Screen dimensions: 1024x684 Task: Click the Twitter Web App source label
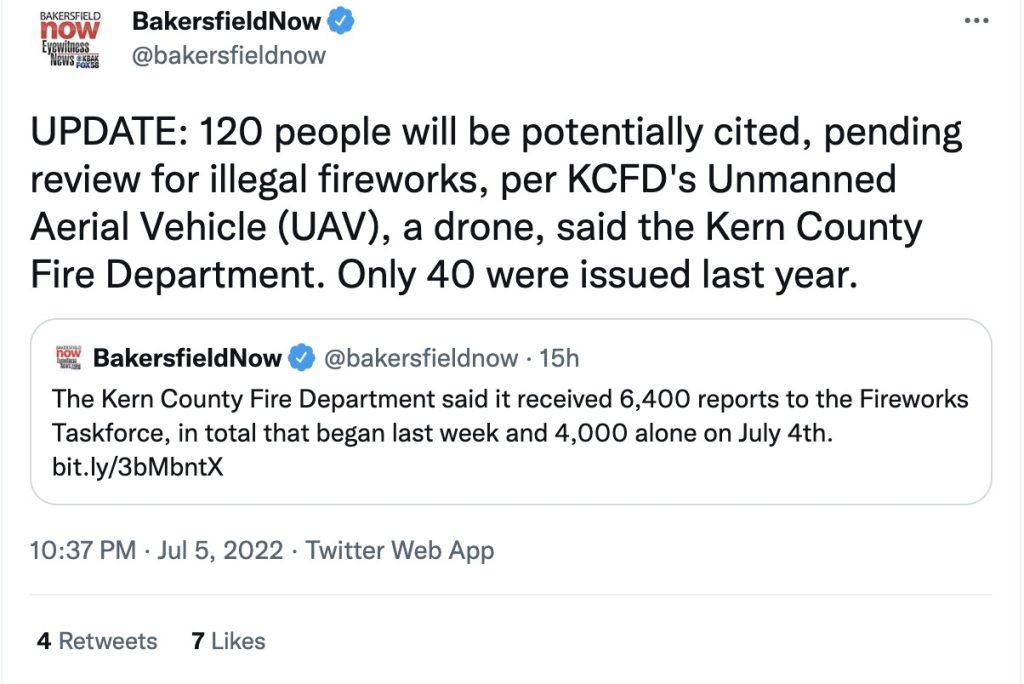pyautogui.click(x=400, y=549)
